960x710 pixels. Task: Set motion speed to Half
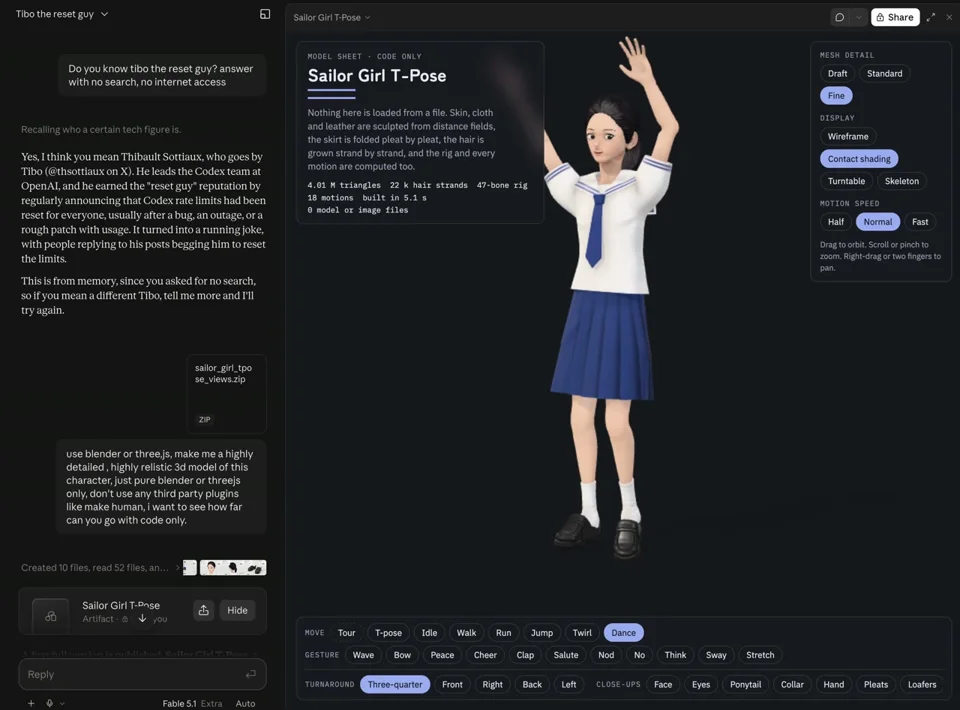[x=836, y=222]
